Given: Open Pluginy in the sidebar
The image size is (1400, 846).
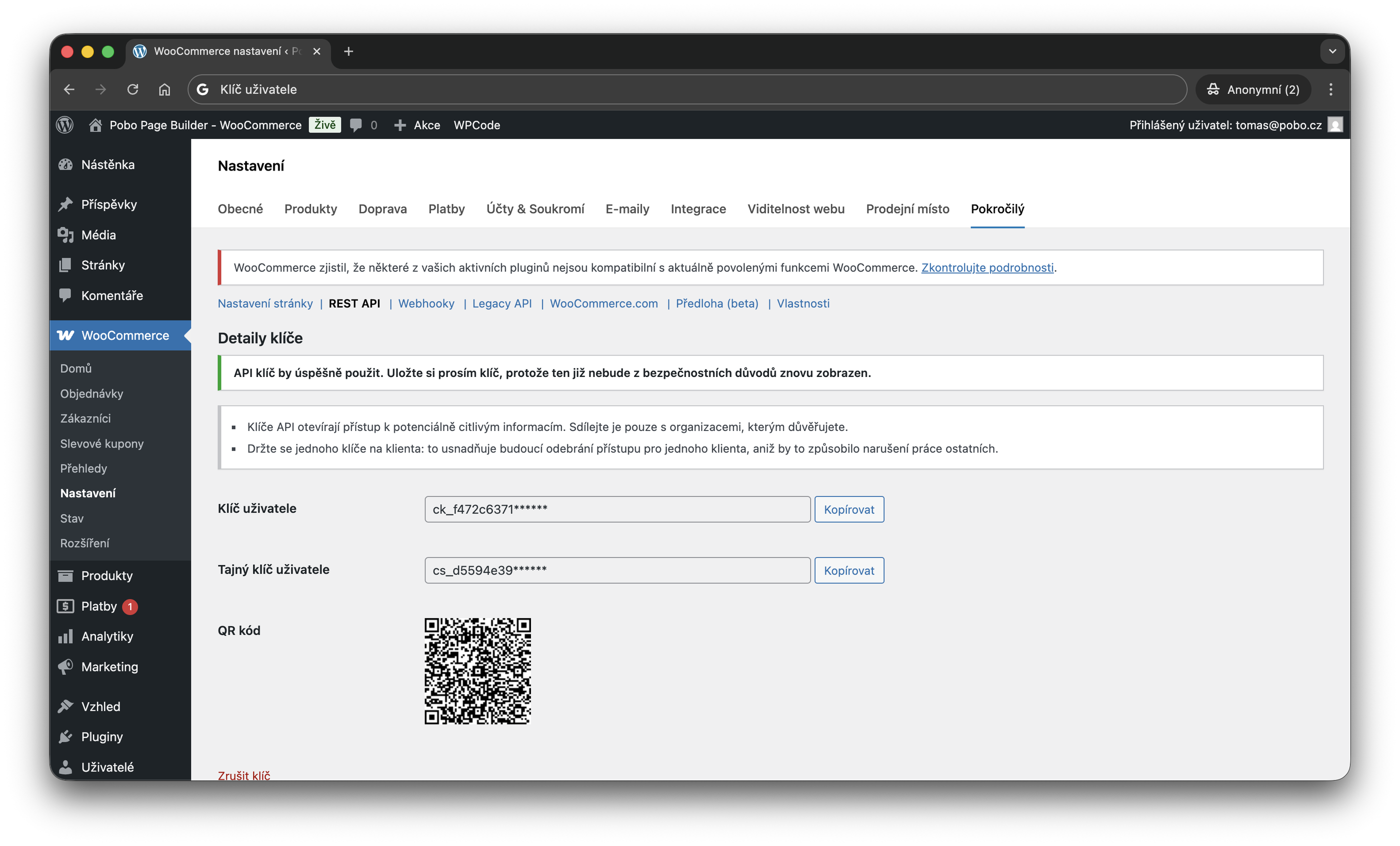Looking at the screenshot, I should pyautogui.click(x=101, y=736).
